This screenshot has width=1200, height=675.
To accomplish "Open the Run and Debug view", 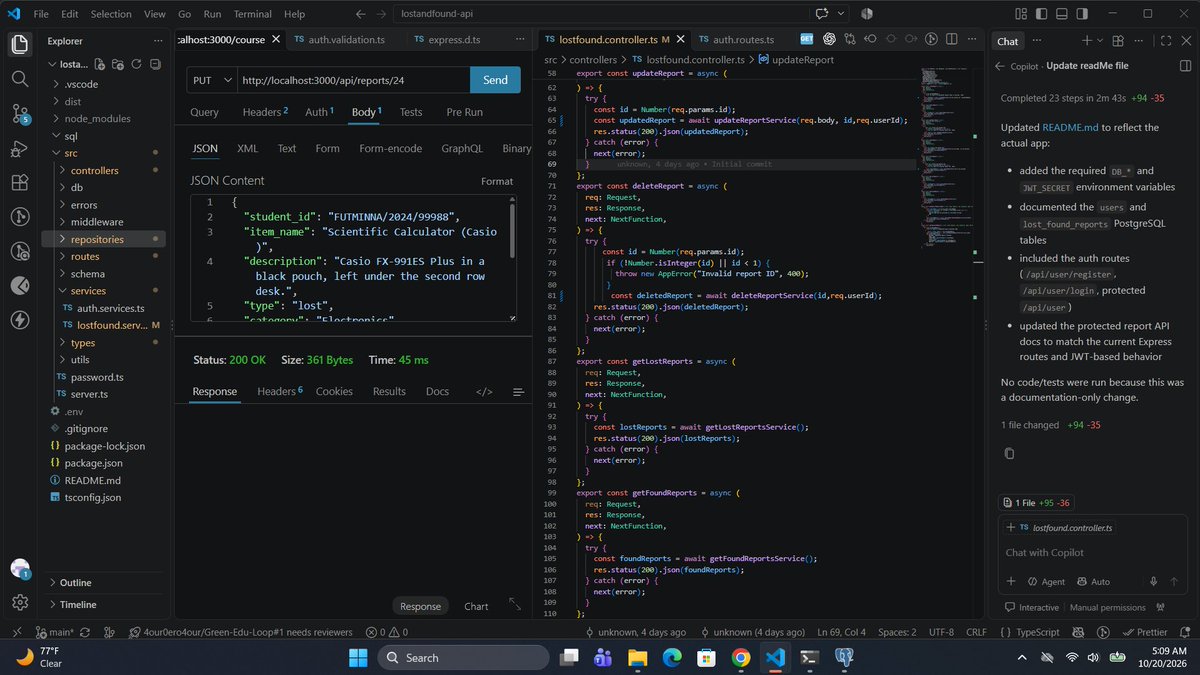I will (x=20, y=149).
